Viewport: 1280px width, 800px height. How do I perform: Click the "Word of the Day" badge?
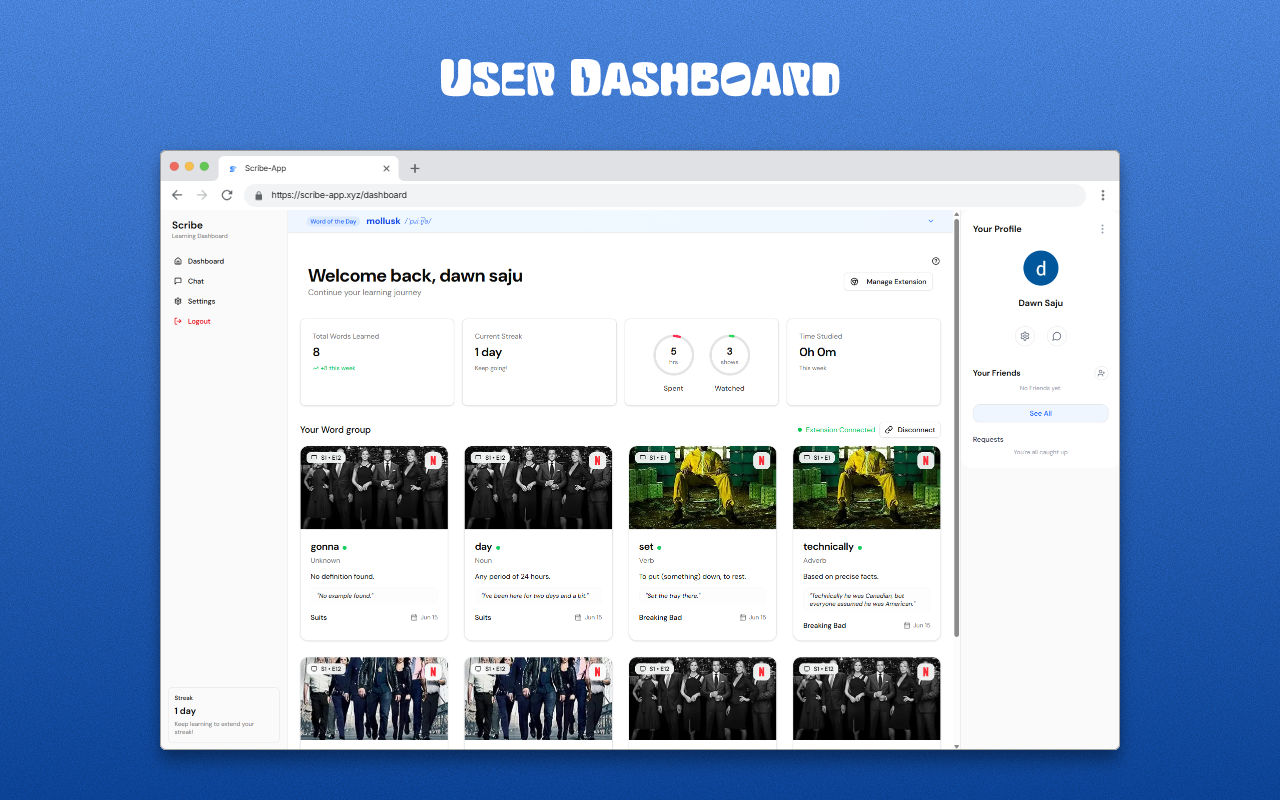pyautogui.click(x=333, y=221)
